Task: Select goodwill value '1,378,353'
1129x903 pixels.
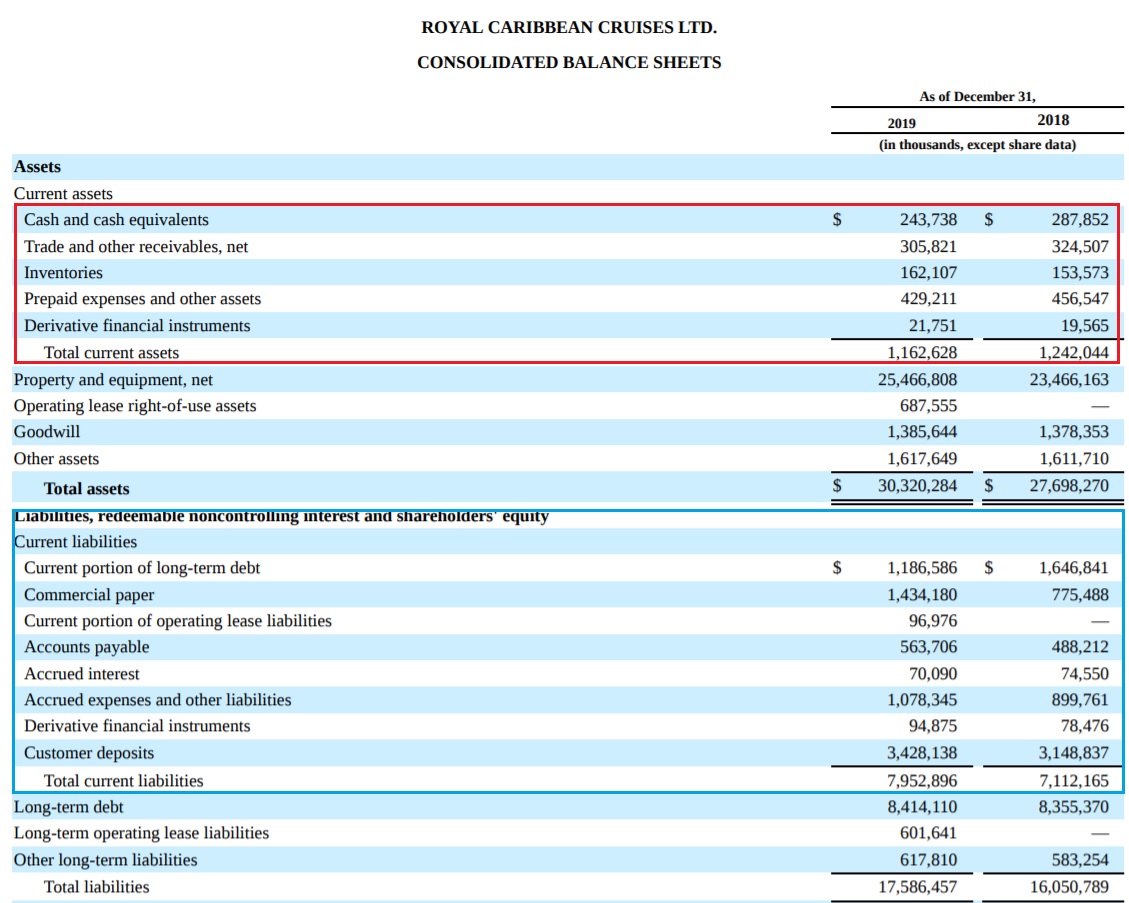Action: [x=1074, y=432]
